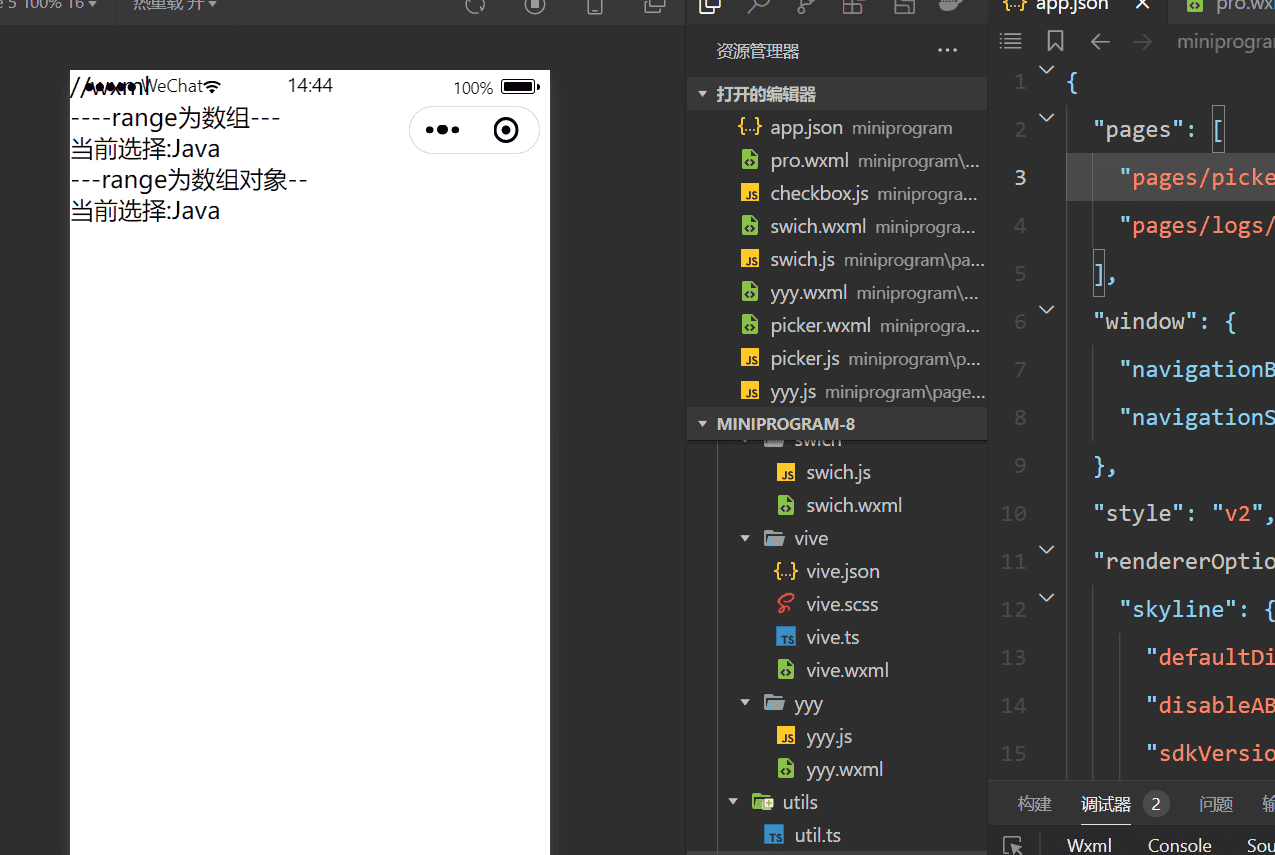
Task: Click the miniprogram breadcrumb in editor
Action: (x=1225, y=41)
